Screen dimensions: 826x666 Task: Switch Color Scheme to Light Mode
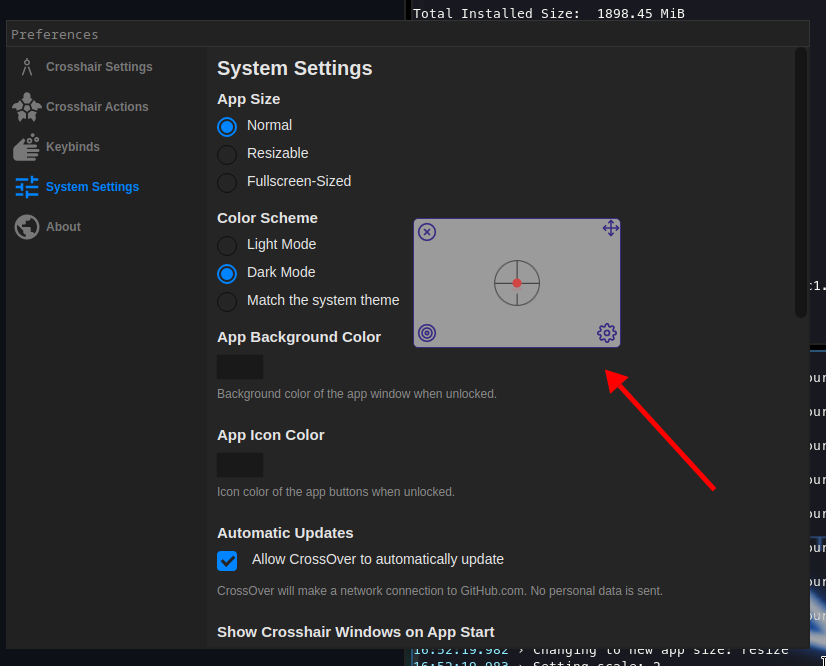coord(227,244)
